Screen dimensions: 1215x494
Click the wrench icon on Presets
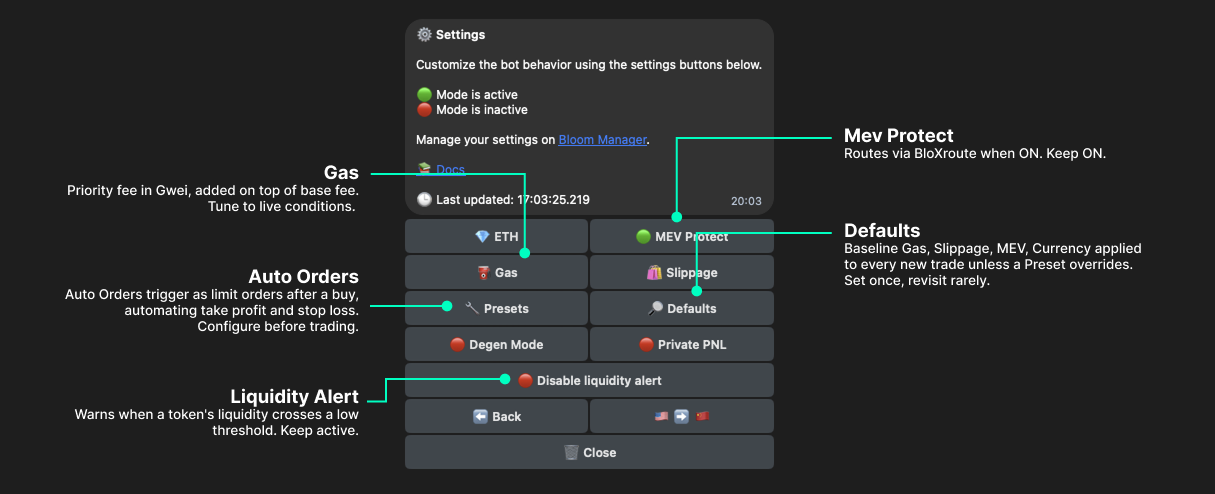472,309
